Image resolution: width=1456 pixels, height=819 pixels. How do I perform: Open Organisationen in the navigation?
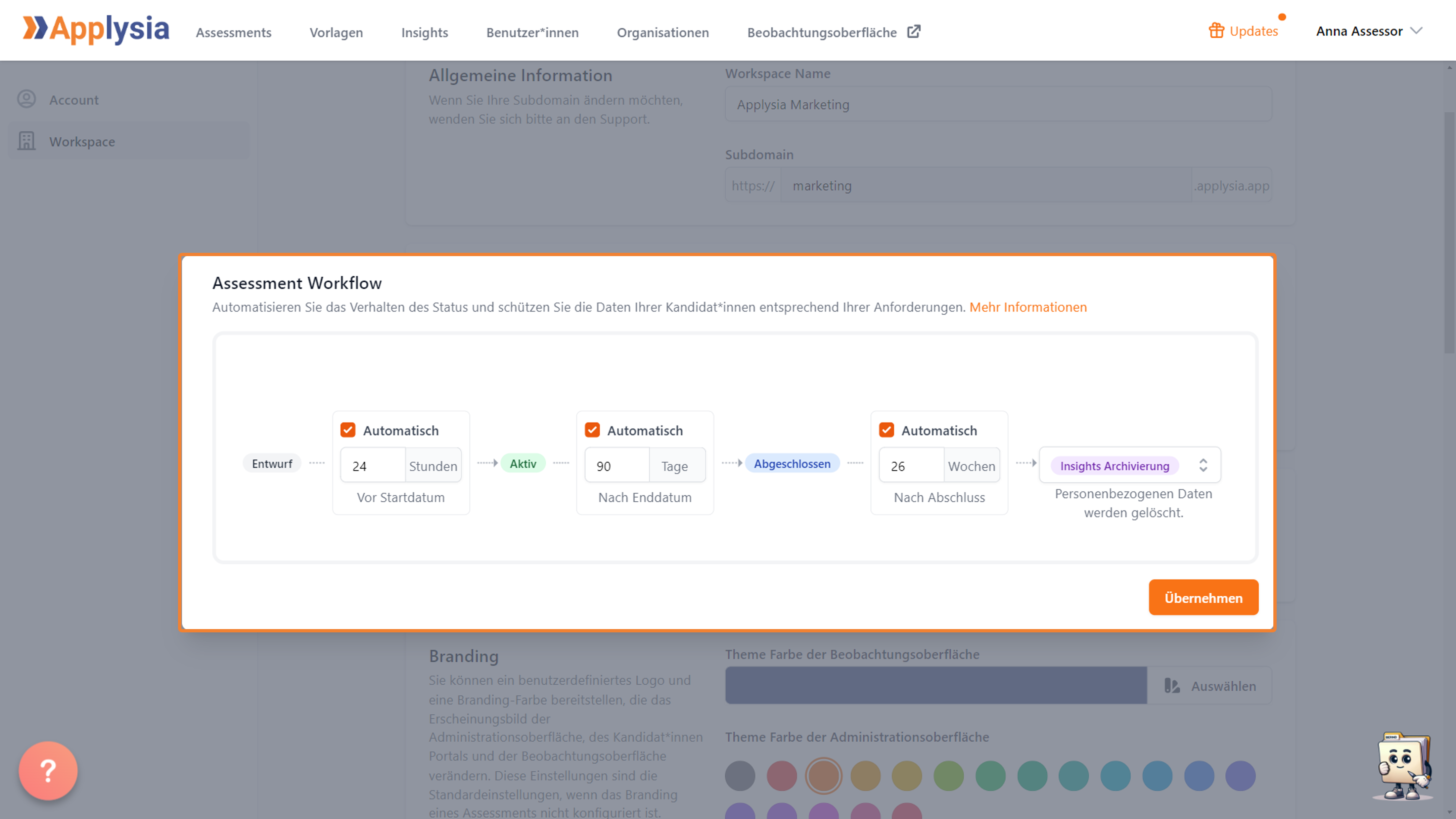(x=662, y=32)
